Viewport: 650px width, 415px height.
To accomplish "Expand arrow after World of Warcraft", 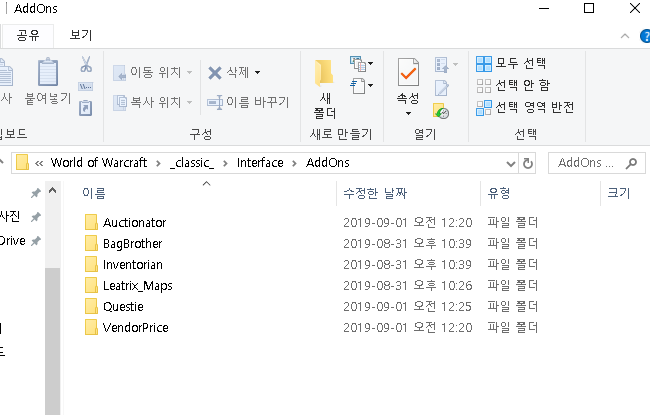I will coord(158,163).
